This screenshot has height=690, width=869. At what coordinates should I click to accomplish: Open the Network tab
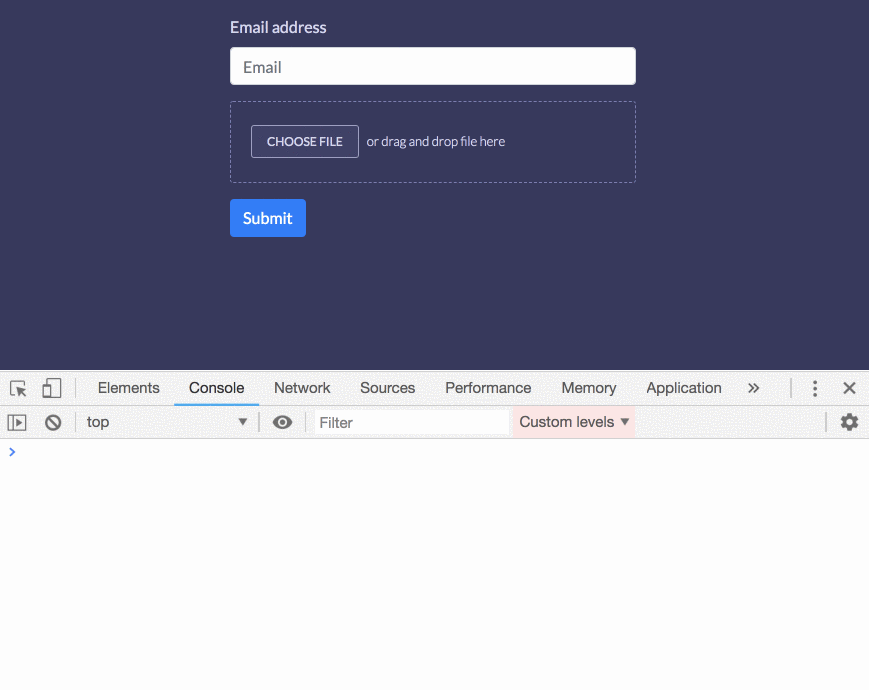coord(302,388)
